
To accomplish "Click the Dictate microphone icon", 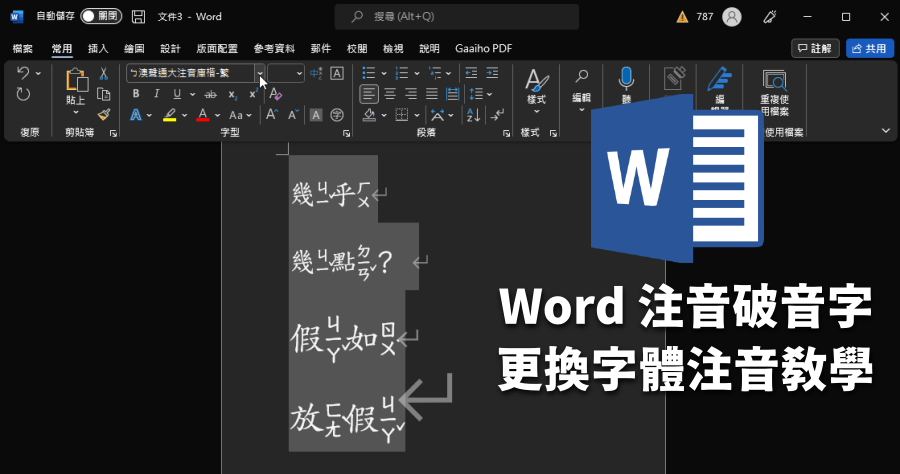I will (x=626, y=79).
